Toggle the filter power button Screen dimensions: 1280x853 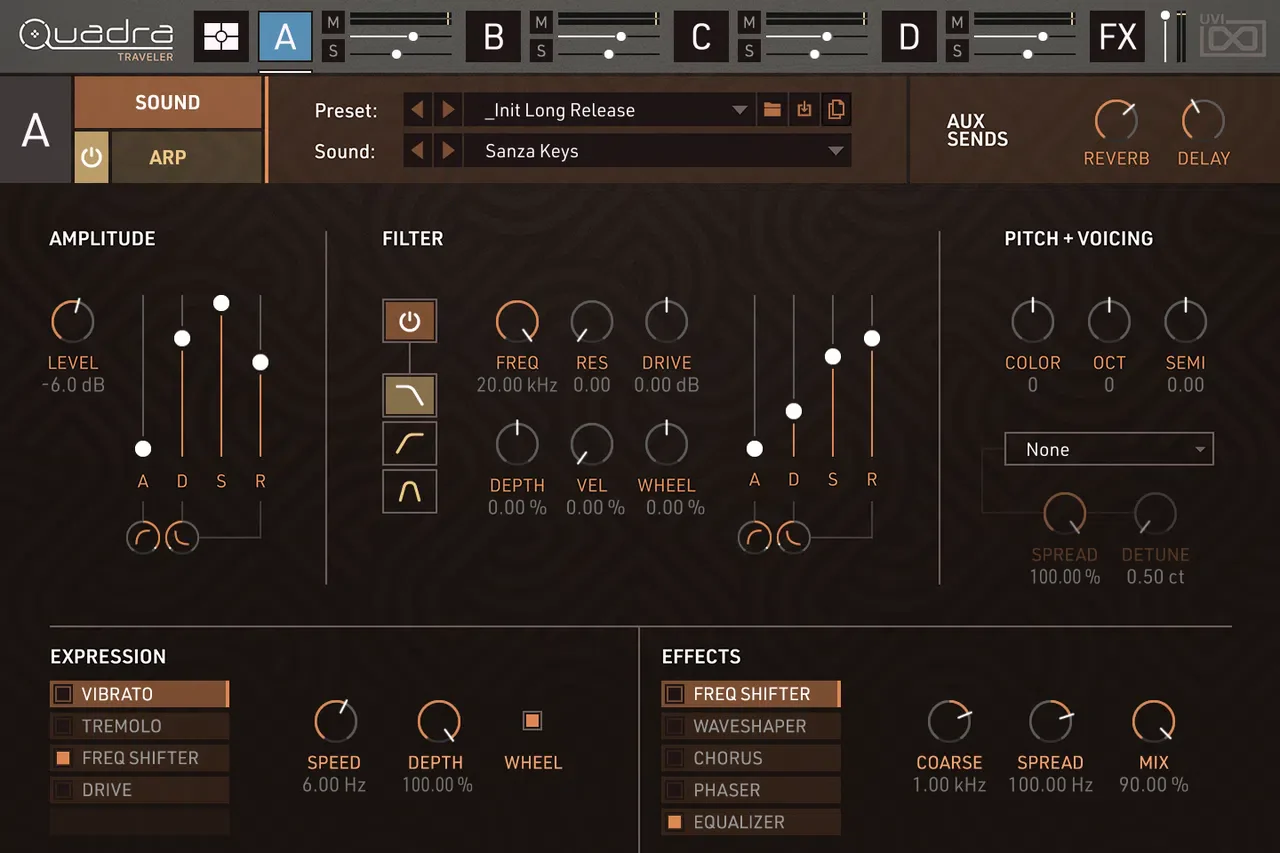(x=410, y=321)
